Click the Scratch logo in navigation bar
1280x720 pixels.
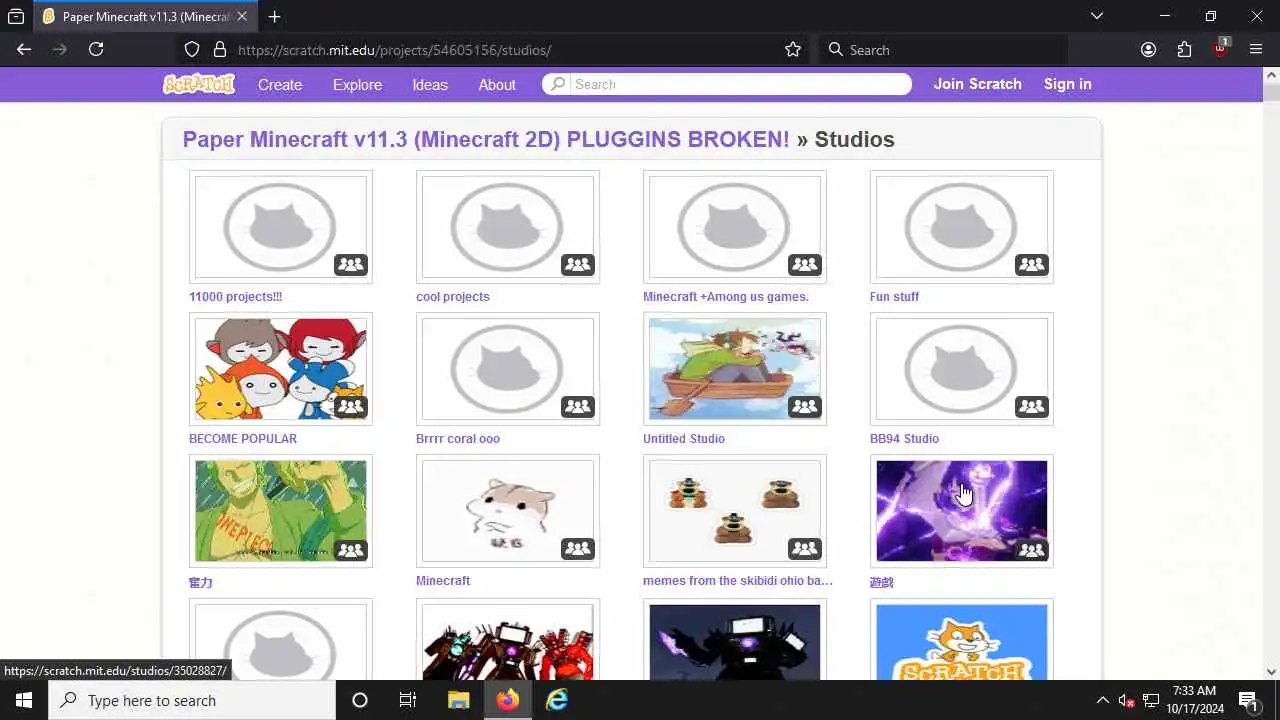point(199,84)
